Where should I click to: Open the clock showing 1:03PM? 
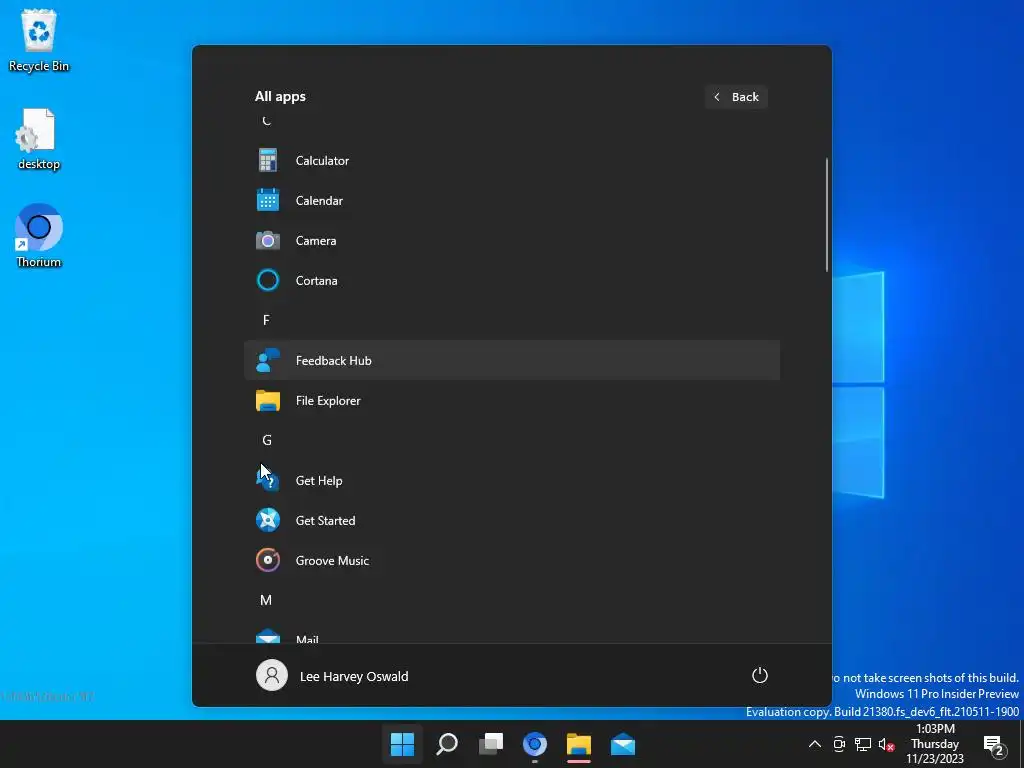(935, 744)
